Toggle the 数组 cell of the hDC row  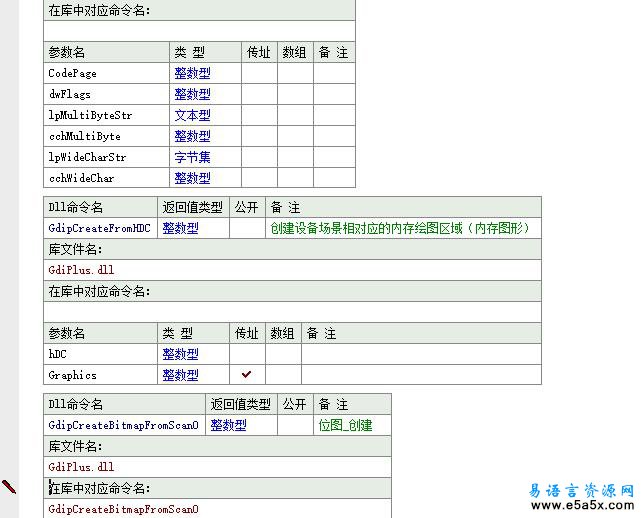pos(283,354)
